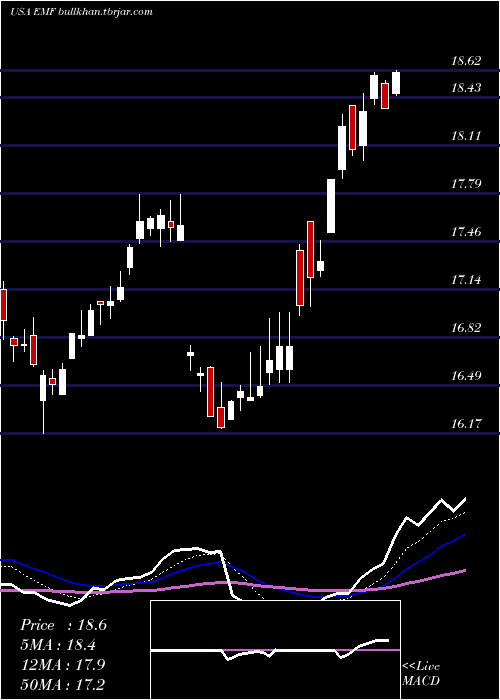Click the USA EMF bullkhan.tbrjar.com title text
This screenshot has width=500, height=700.
pyautogui.click(x=81, y=12)
